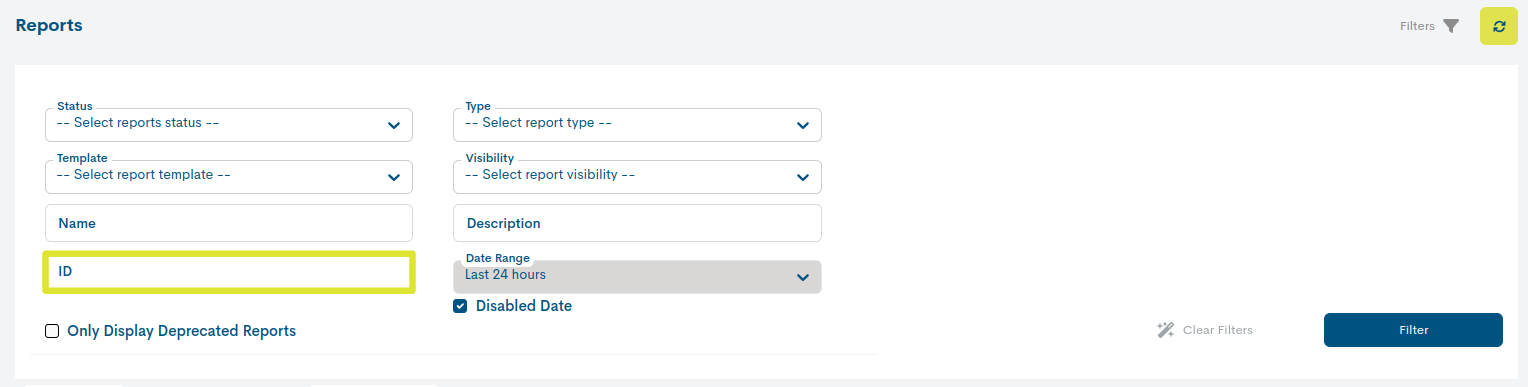Click the magic wand Clear Filters icon
This screenshot has width=1528, height=387.
tap(1165, 330)
